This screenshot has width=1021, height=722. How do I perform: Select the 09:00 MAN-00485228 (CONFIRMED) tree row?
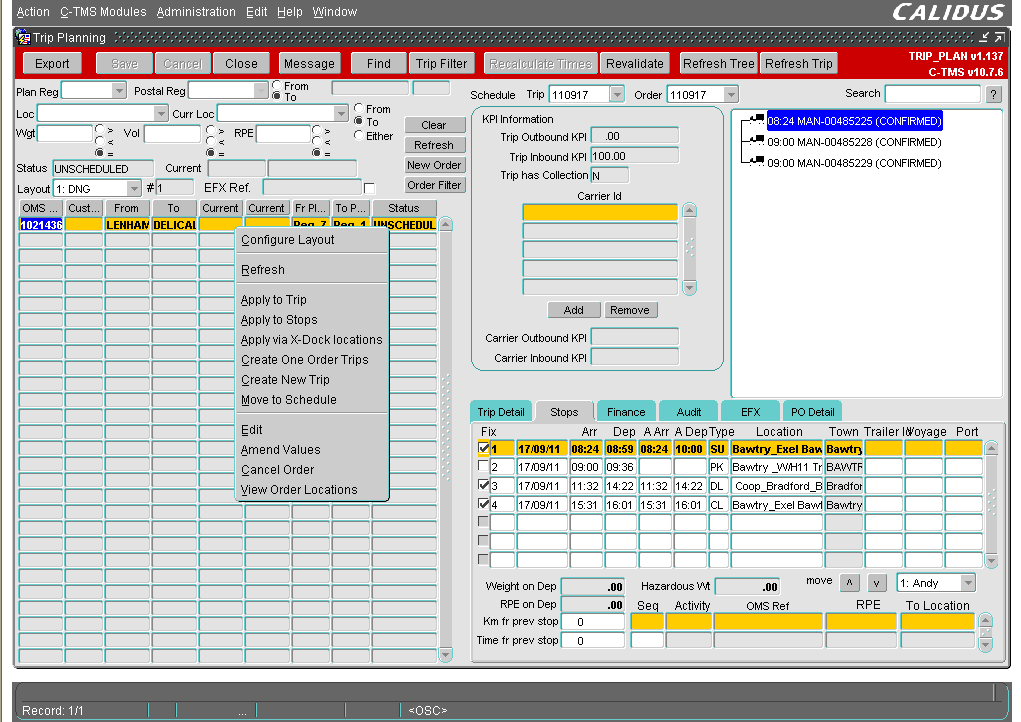point(854,142)
